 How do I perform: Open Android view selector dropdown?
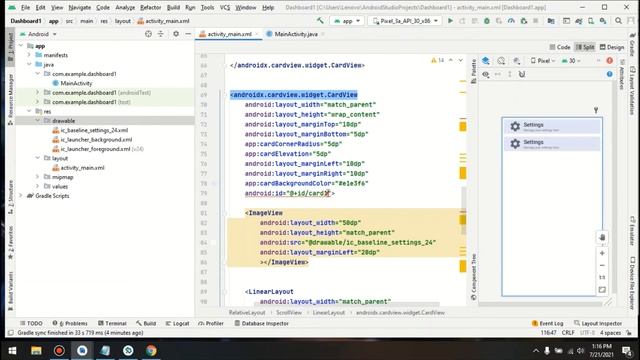(38, 34)
